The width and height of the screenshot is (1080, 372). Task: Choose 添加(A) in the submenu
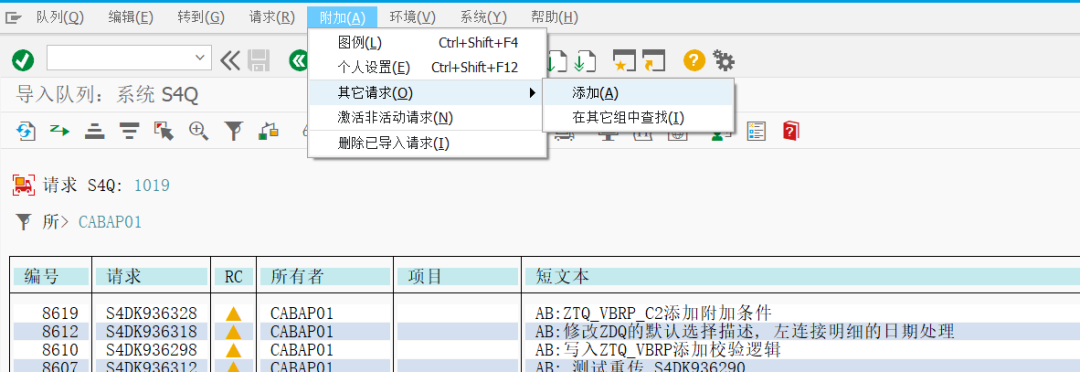click(638, 93)
